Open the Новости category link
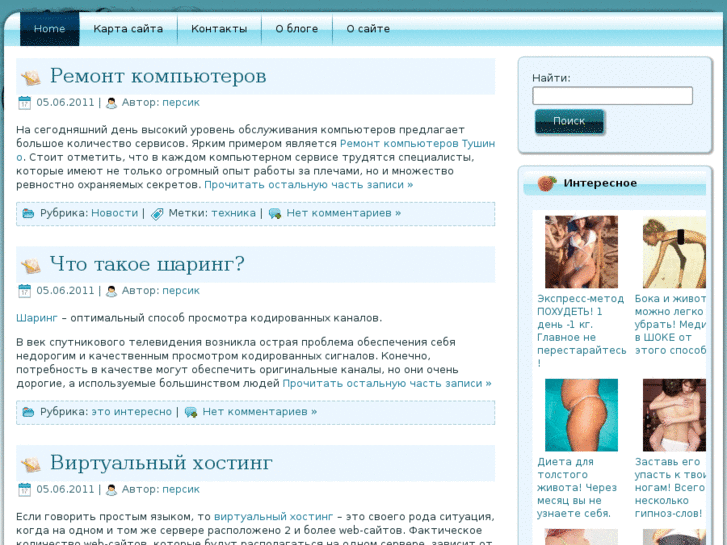The height and width of the screenshot is (545, 727). point(115,213)
